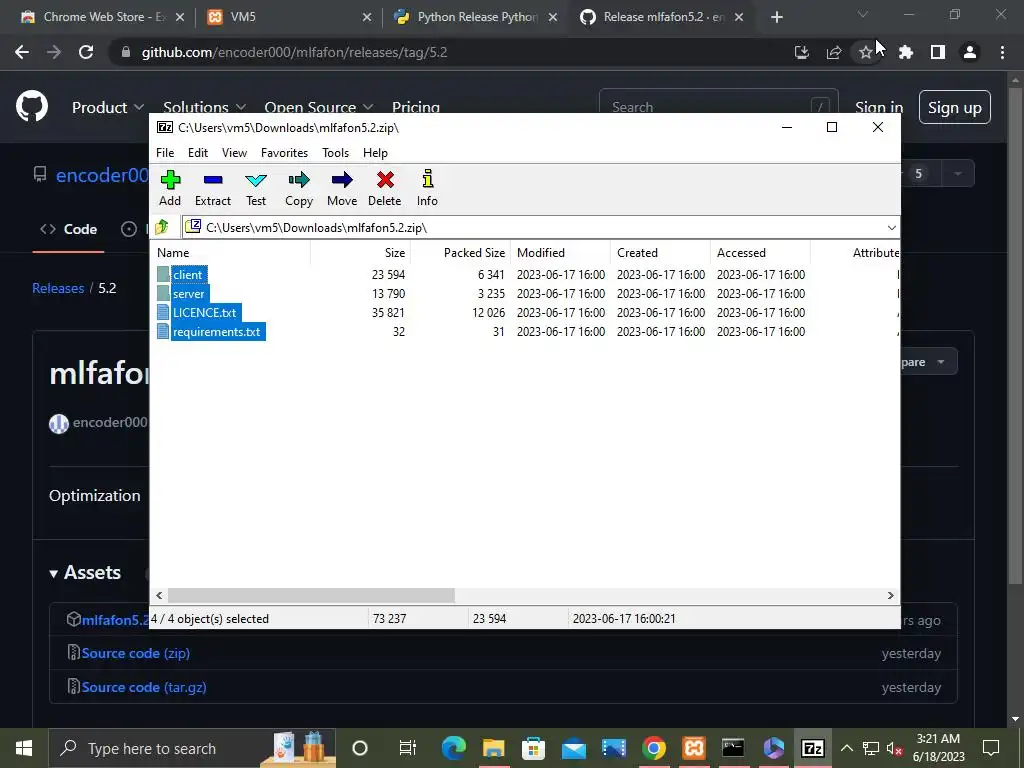Image resolution: width=1024 pixels, height=768 pixels.
Task: Click the share page icon in Chrome
Action: [834, 52]
